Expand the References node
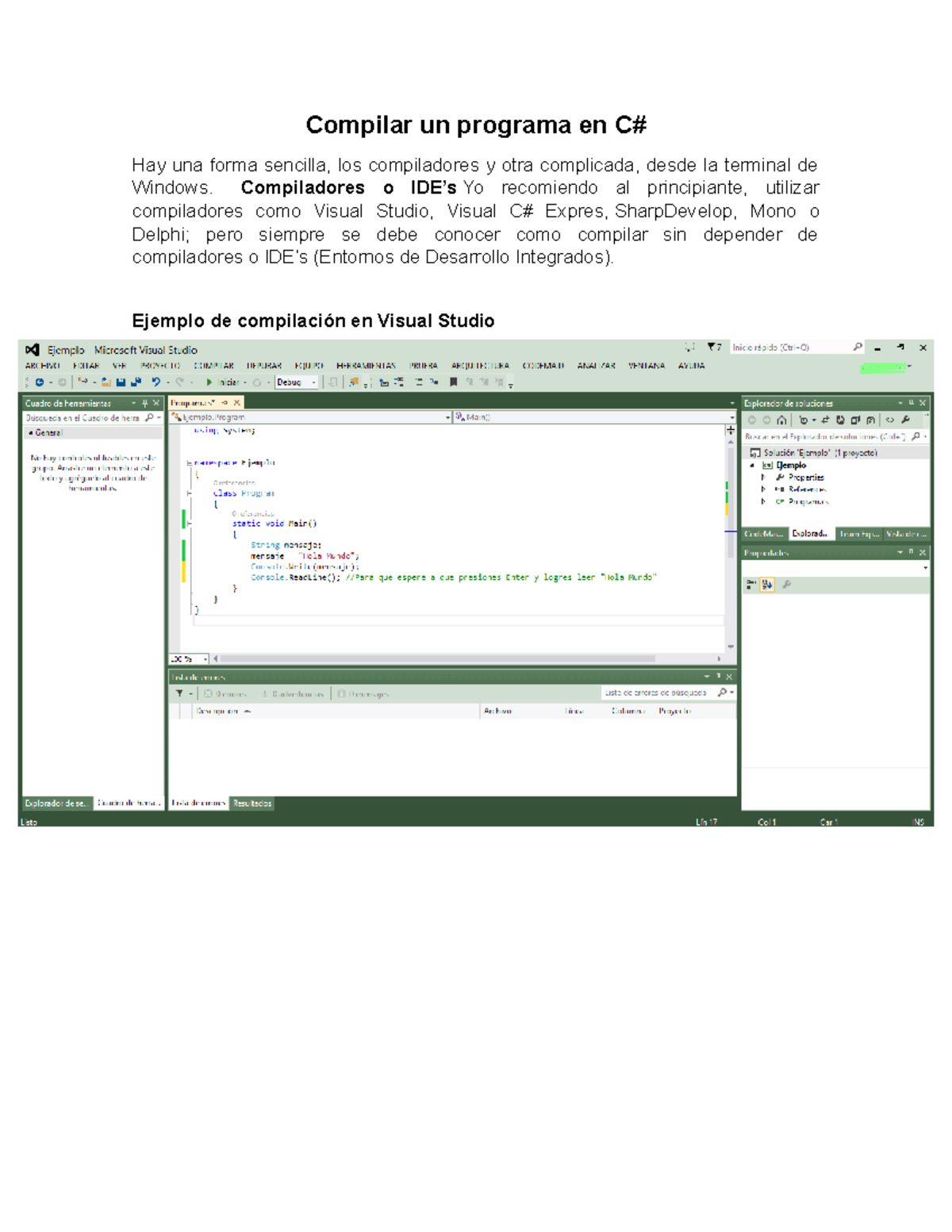This screenshot has width=952, height=1232. click(763, 489)
